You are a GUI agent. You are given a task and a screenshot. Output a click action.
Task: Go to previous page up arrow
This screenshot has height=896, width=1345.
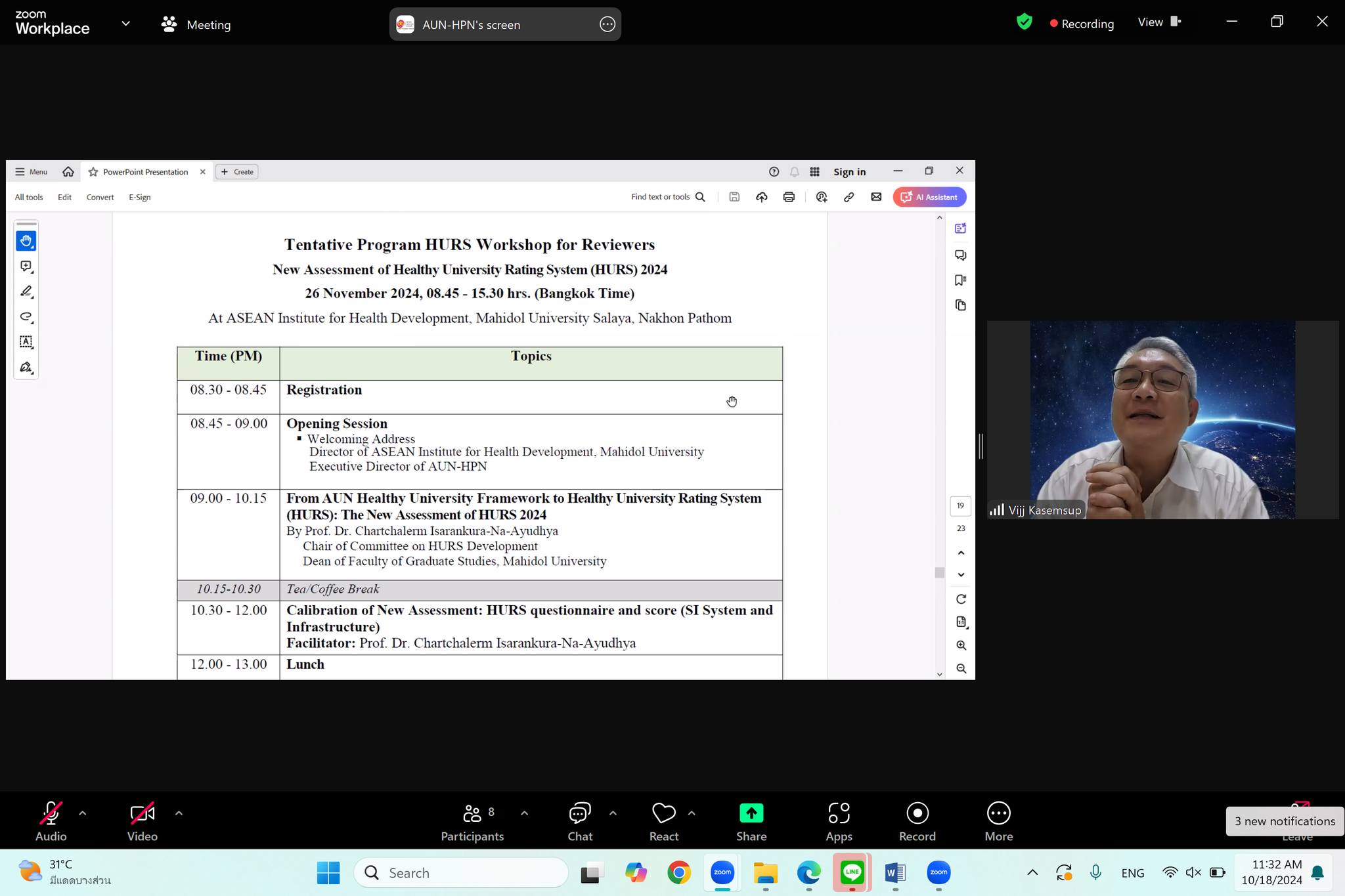pos(961,553)
